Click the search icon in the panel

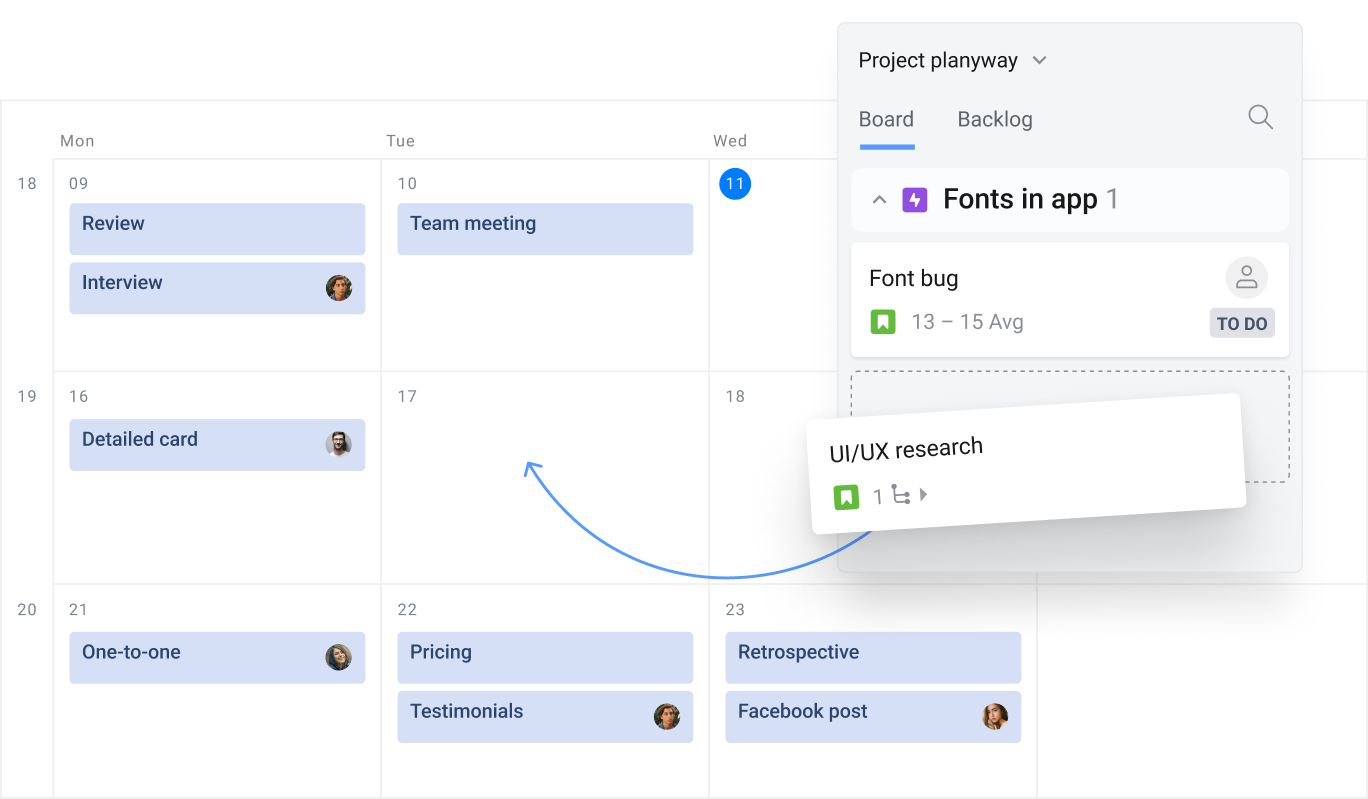[x=1260, y=117]
